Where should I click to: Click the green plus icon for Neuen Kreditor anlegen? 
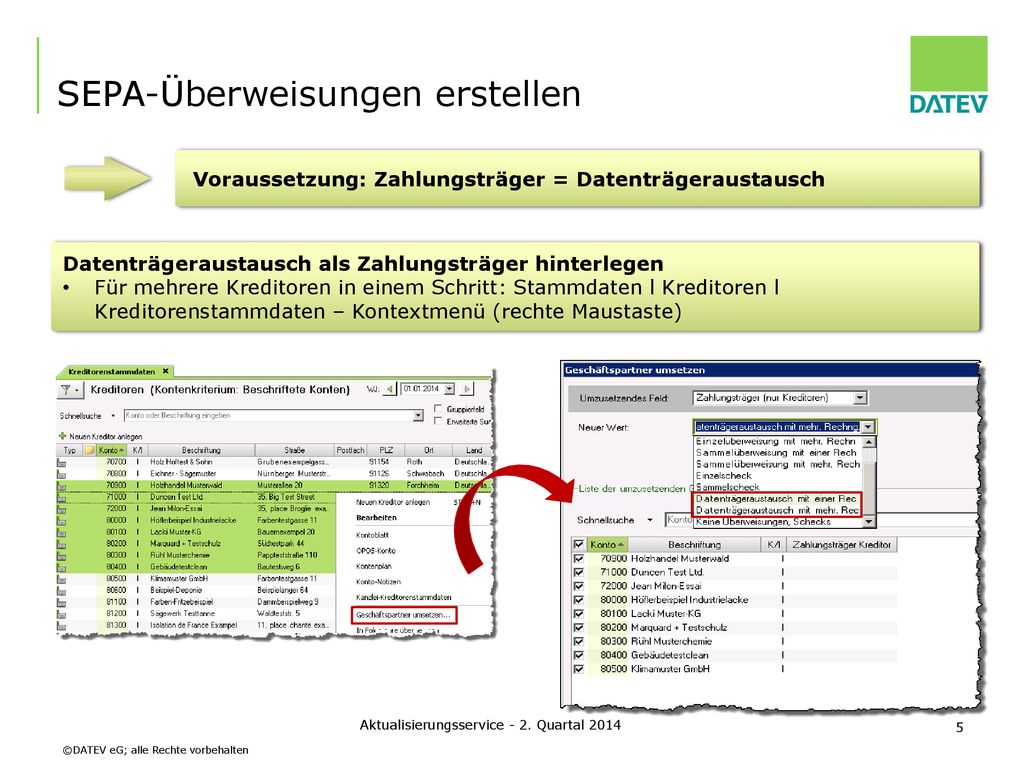click(x=63, y=436)
